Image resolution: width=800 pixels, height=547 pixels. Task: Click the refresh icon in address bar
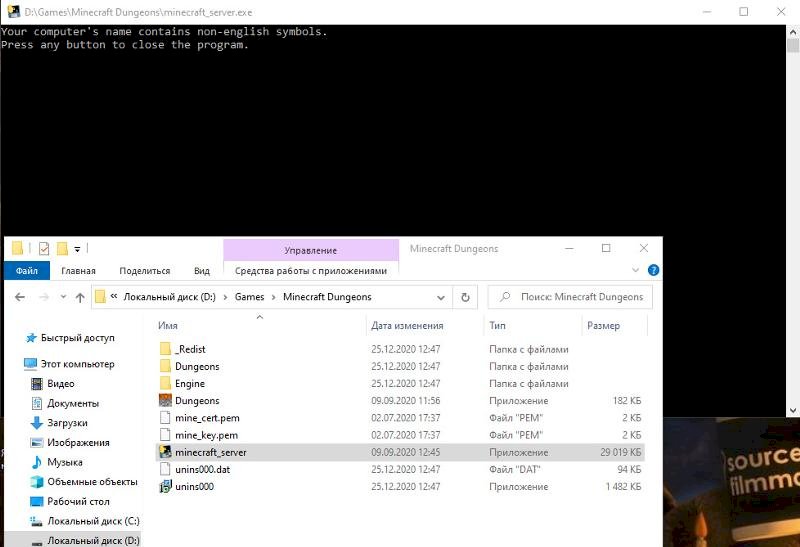[465, 297]
